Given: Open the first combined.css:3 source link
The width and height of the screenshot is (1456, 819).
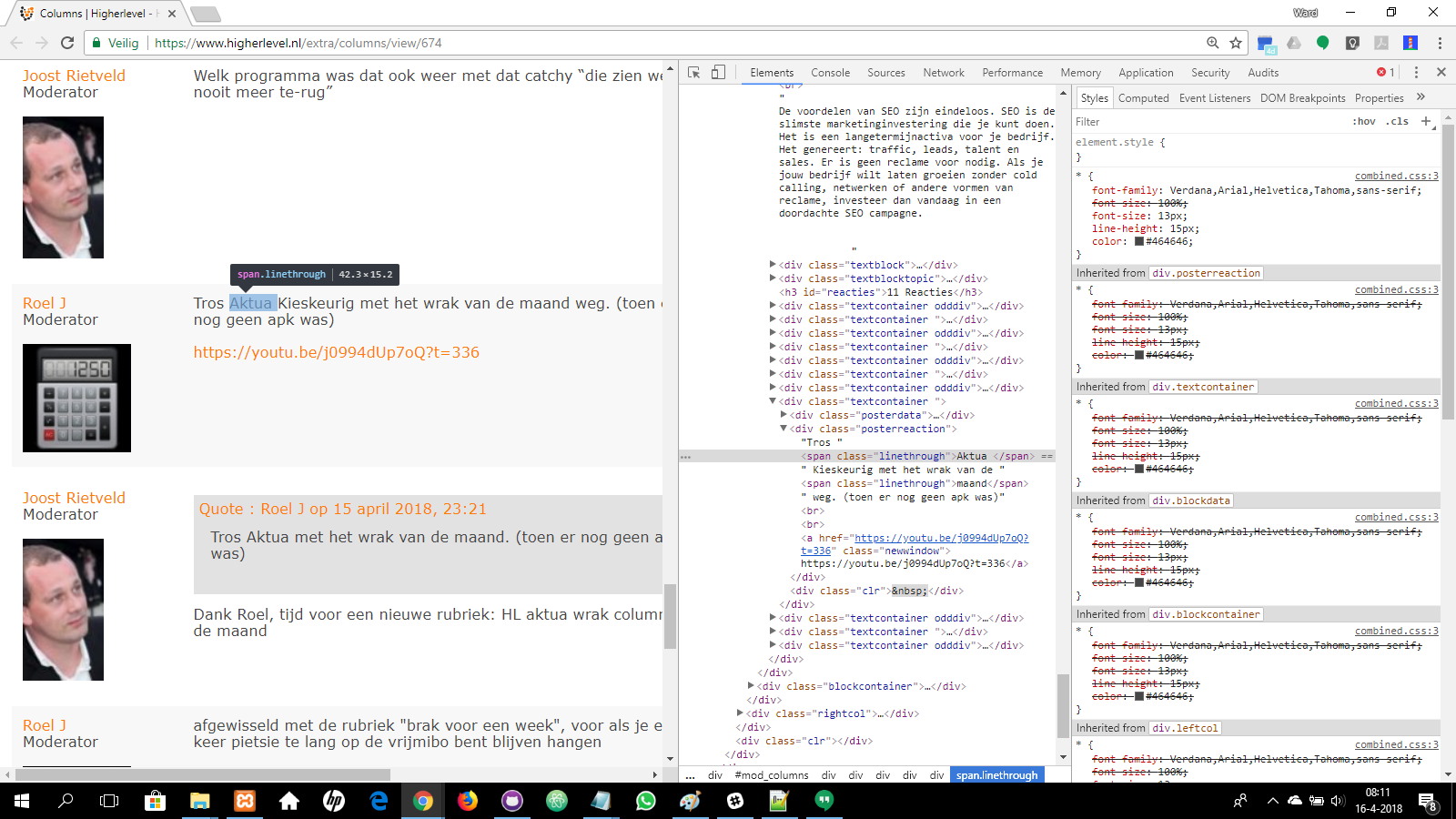Looking at the screenshot, I should (1396, 176).
